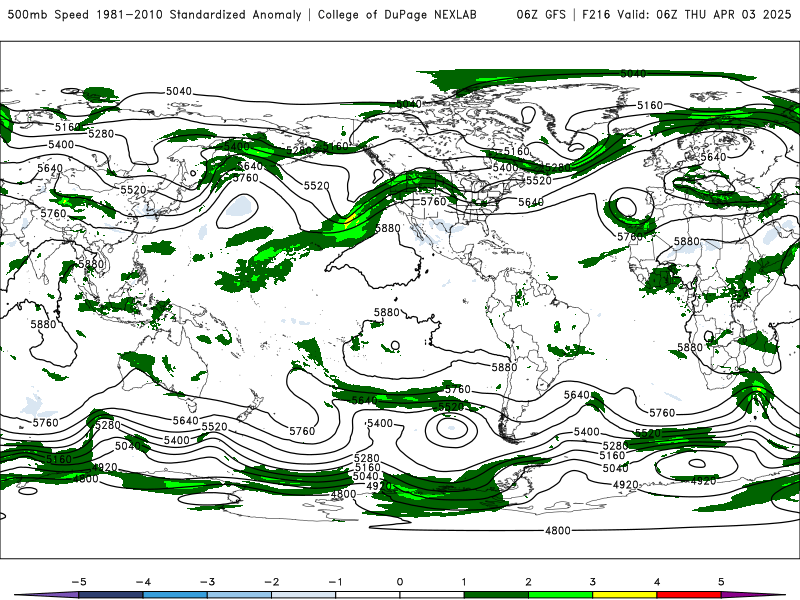
Task: Click the blue -4 to -3 colorbar segment
Action: 175,595
